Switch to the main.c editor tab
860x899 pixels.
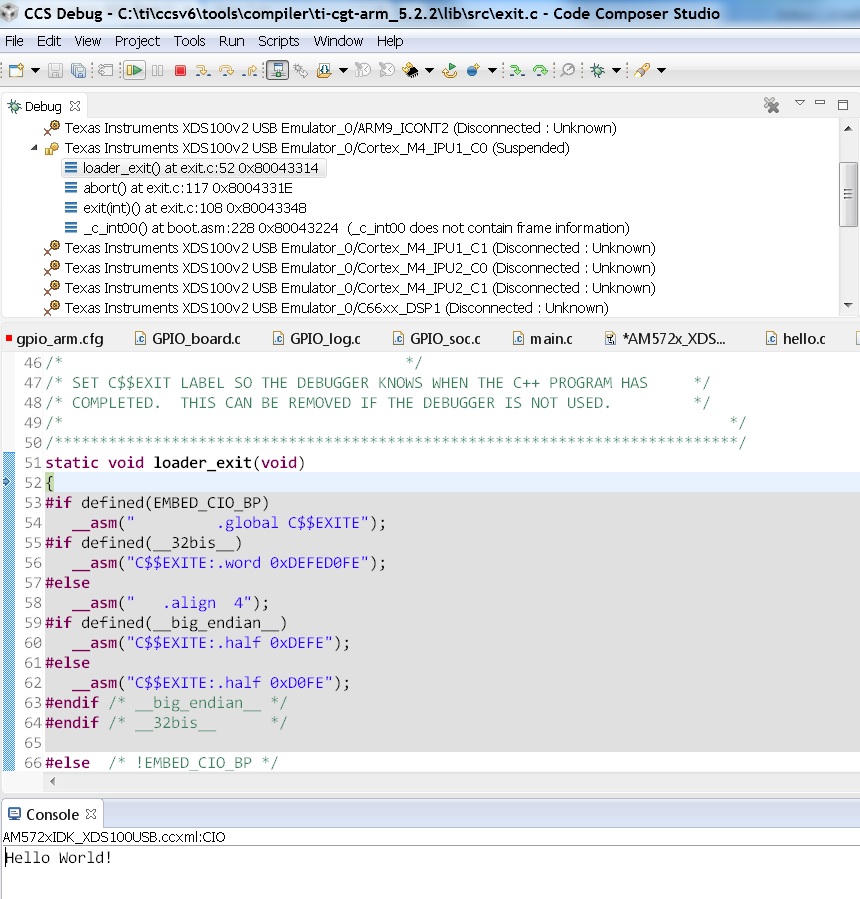coord(550,339)
